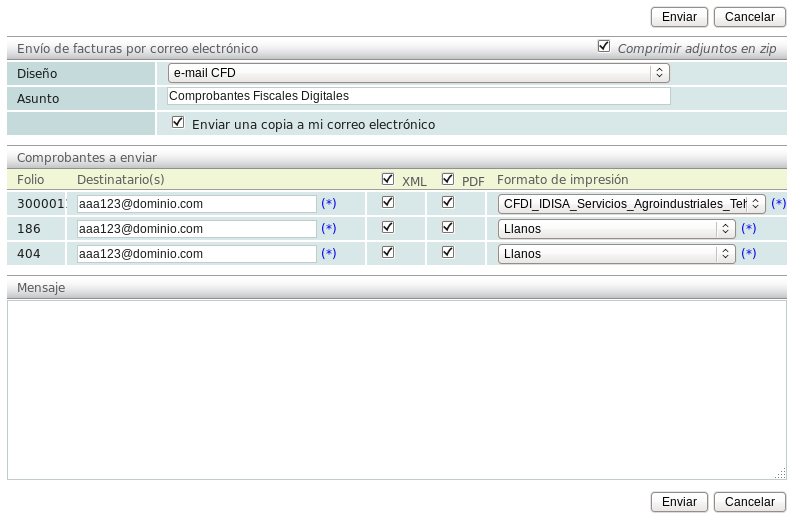Viewport: 796px width, 521px height.
Task: Expand Llanos format dropdown for folio 186
Action: pyautogui.click(x=617, y=229)
